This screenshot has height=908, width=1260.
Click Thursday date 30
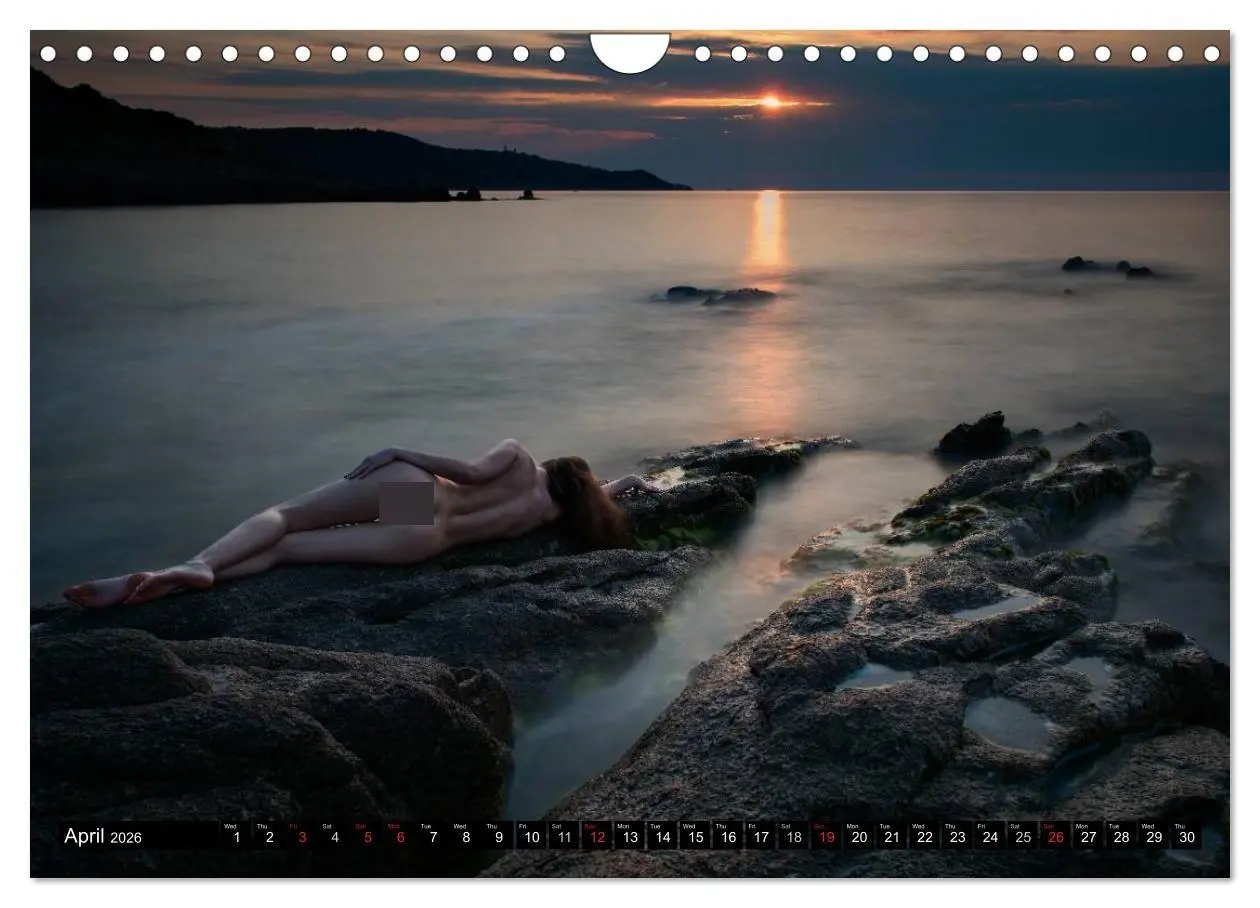pyautogui.click(x=1186, y=836)
